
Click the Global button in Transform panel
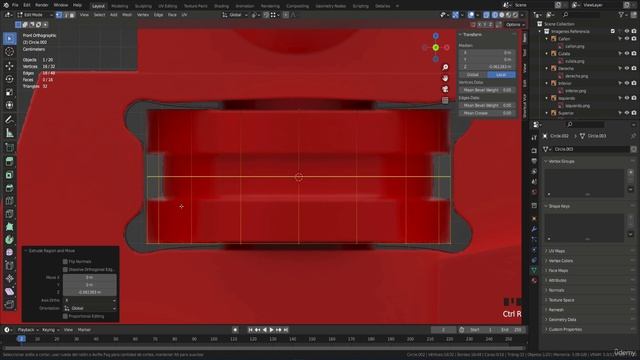click(473, 75)
